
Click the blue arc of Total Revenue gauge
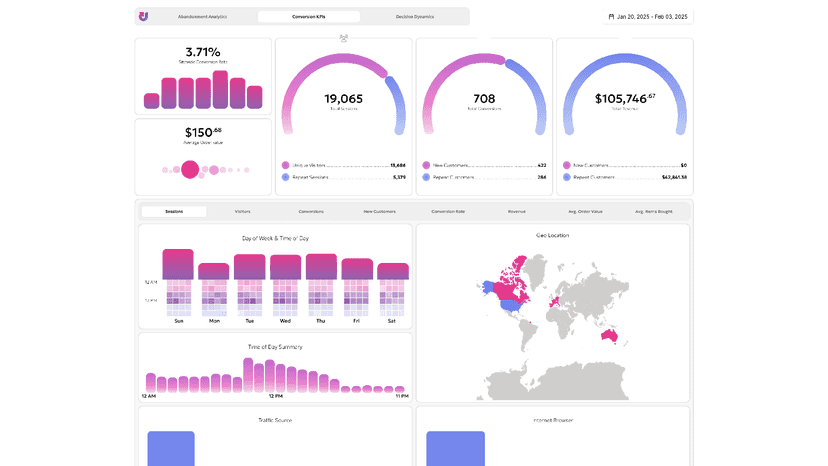[x=625, y=59]
